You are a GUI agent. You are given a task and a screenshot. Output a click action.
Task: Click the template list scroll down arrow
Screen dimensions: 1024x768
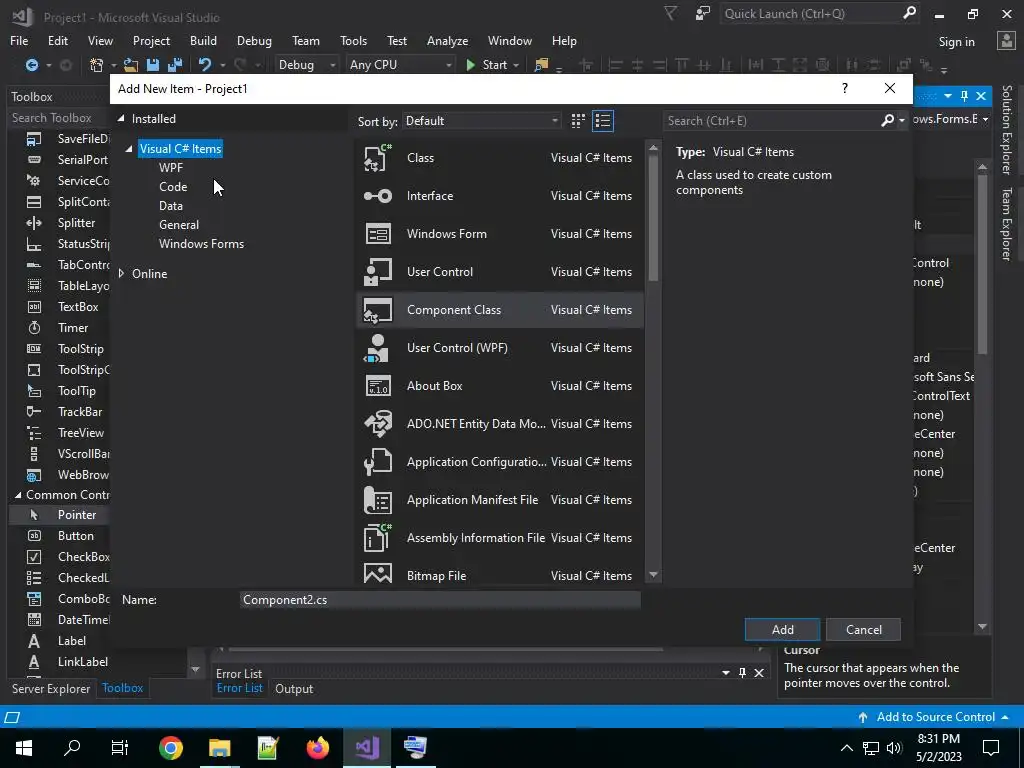653,575
